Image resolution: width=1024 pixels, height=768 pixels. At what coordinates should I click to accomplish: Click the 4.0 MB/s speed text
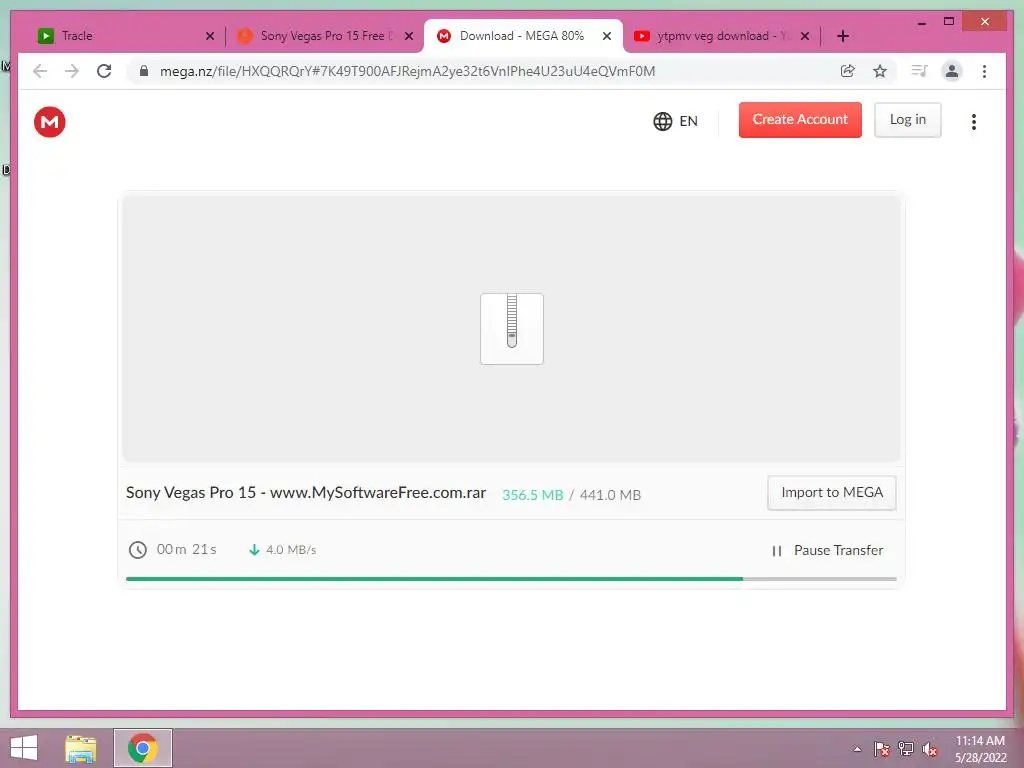point(291,550)
